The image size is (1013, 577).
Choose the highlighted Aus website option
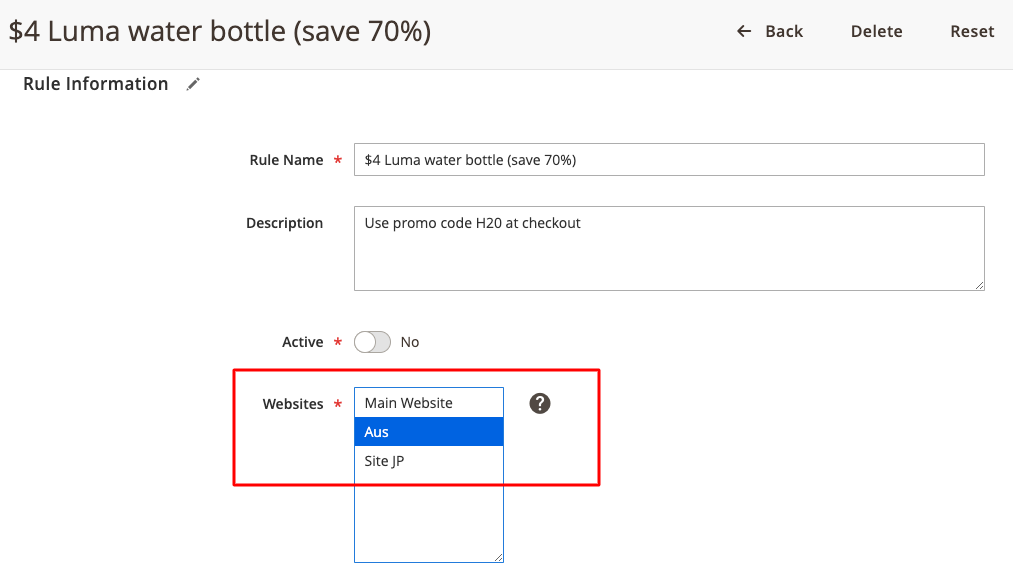click(428, 432)
